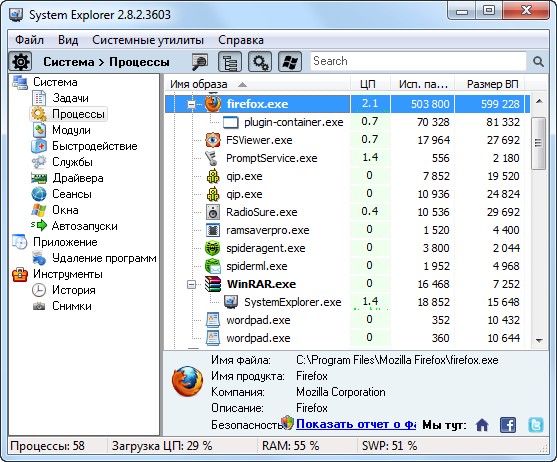The image size is (557, 462).
Task: Sort by Размер ВП column header
Action: point(490,84)
